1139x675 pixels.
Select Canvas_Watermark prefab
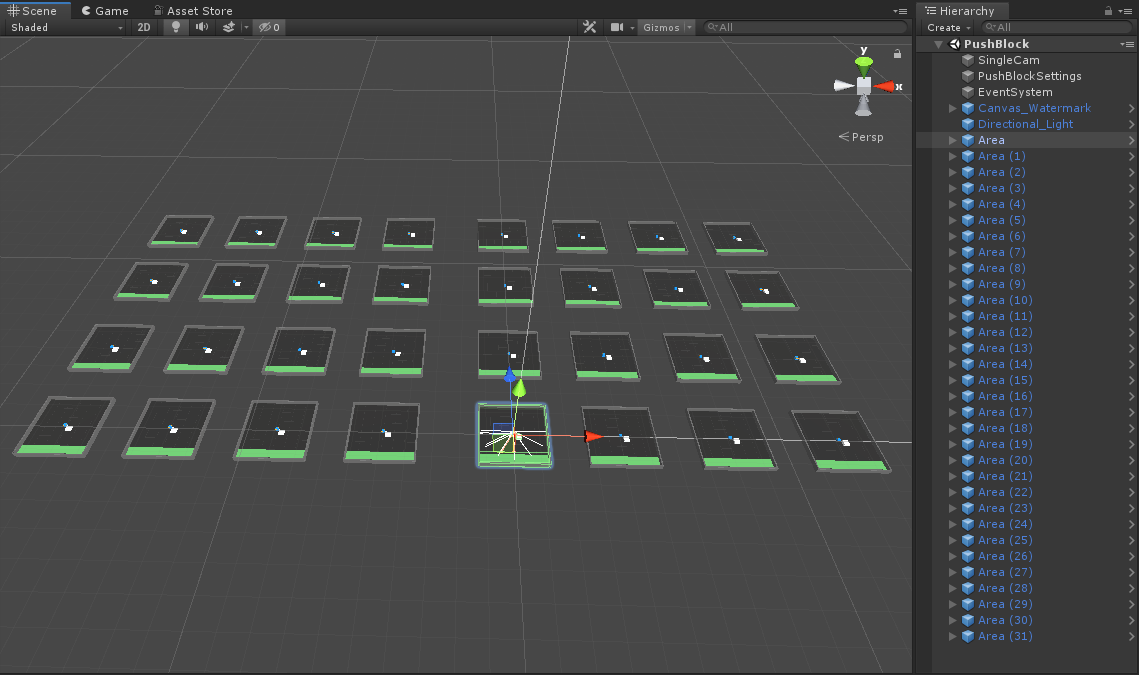tap(1034, 108)
